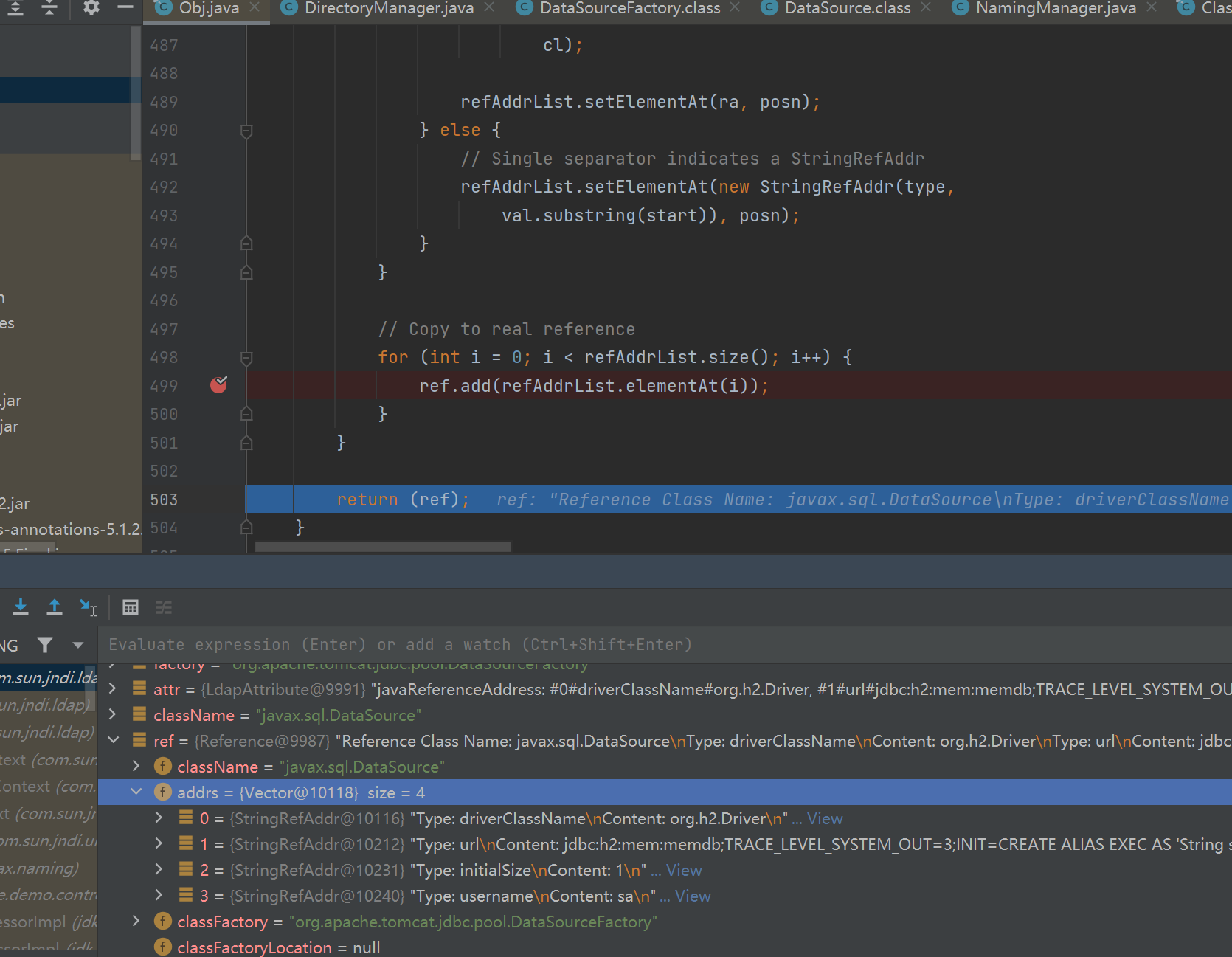Expand the attr variable node
1232x957 pixels.
[113, 689]
